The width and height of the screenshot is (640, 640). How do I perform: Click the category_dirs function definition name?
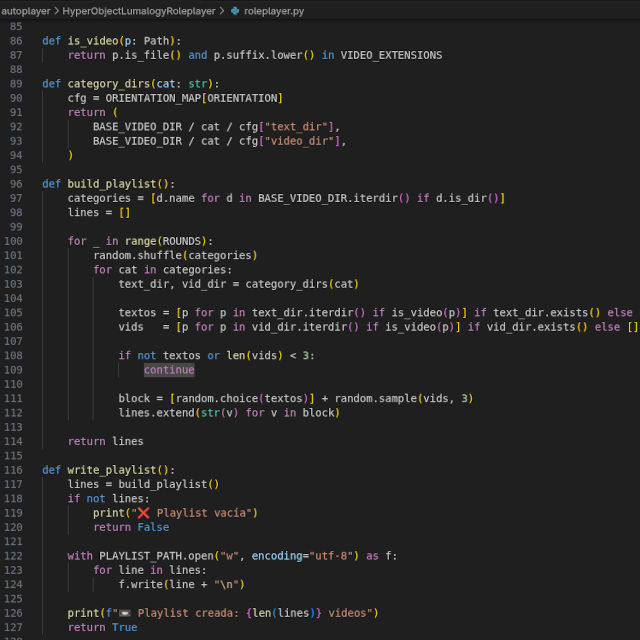tap(108, 84)
